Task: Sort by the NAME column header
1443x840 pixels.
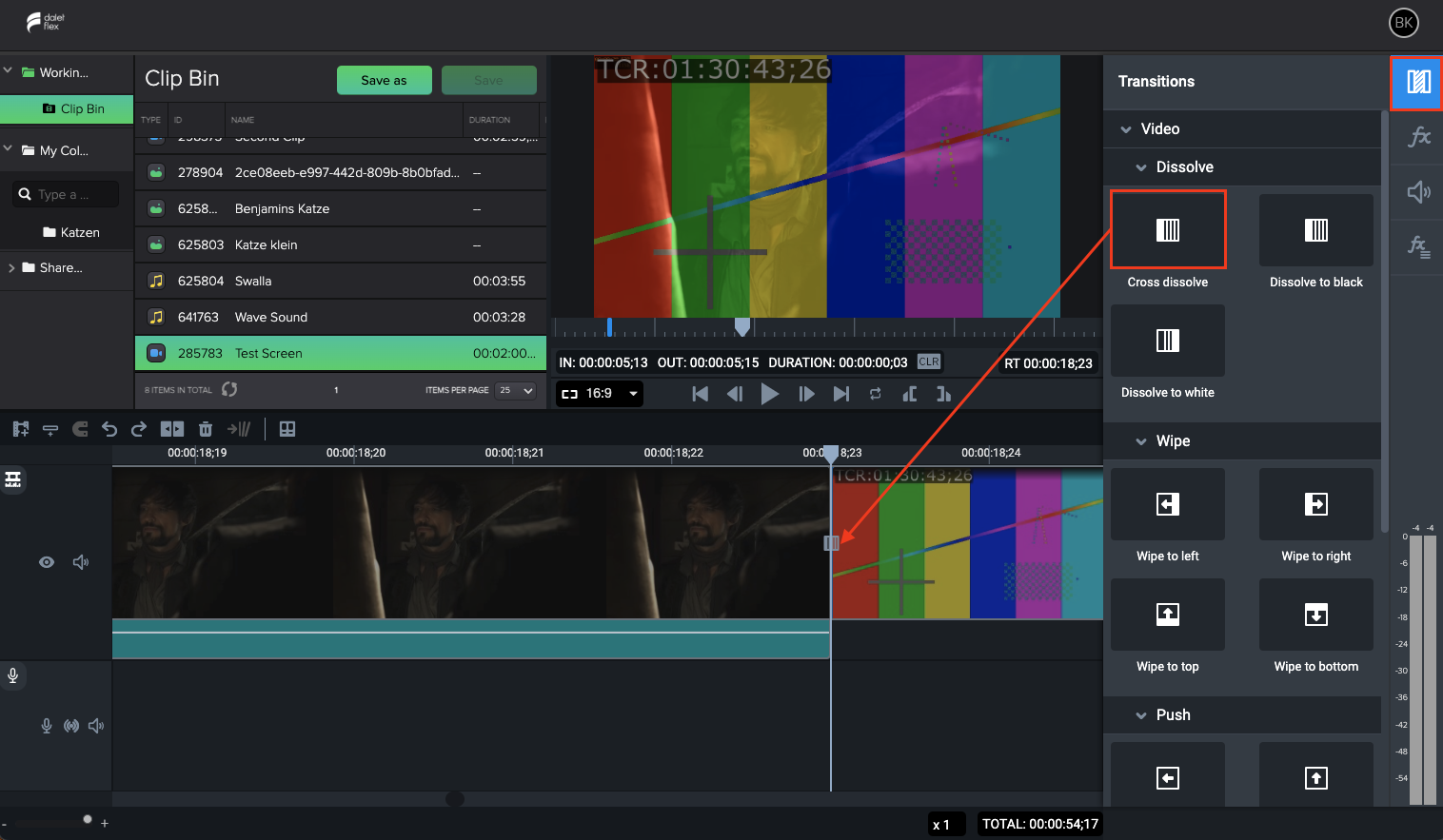Action: click(x=243, y=120)
